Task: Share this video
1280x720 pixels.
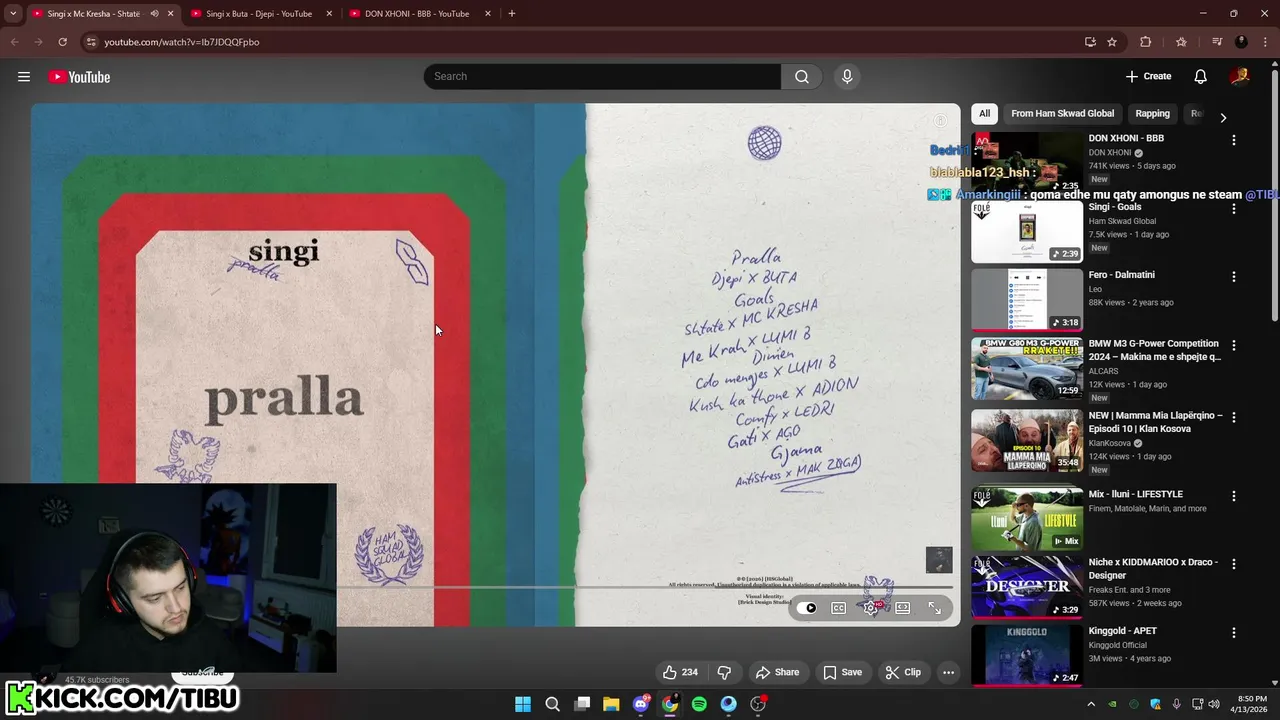Action: (777, 672)
